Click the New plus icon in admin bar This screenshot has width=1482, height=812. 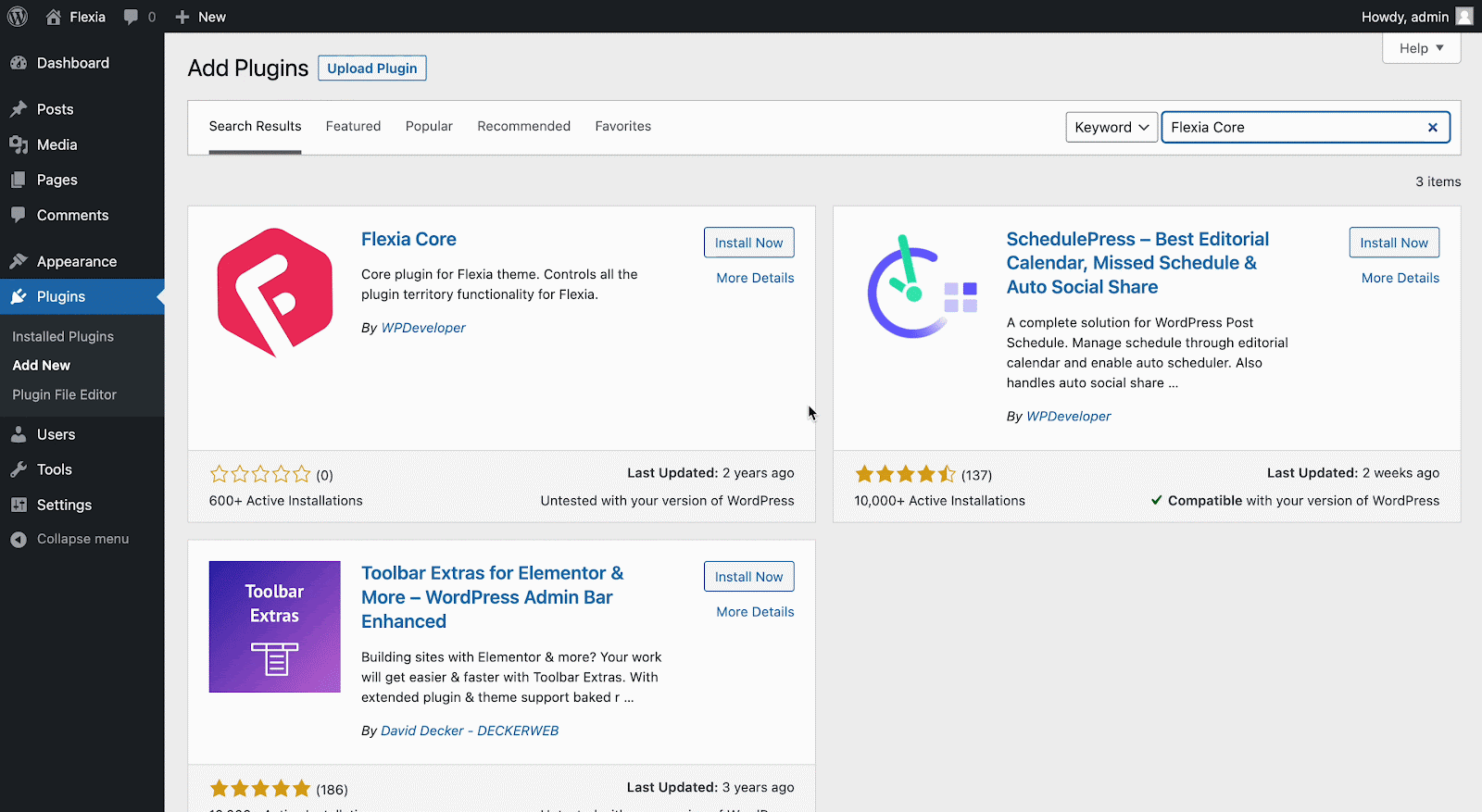tap(182, 17)
